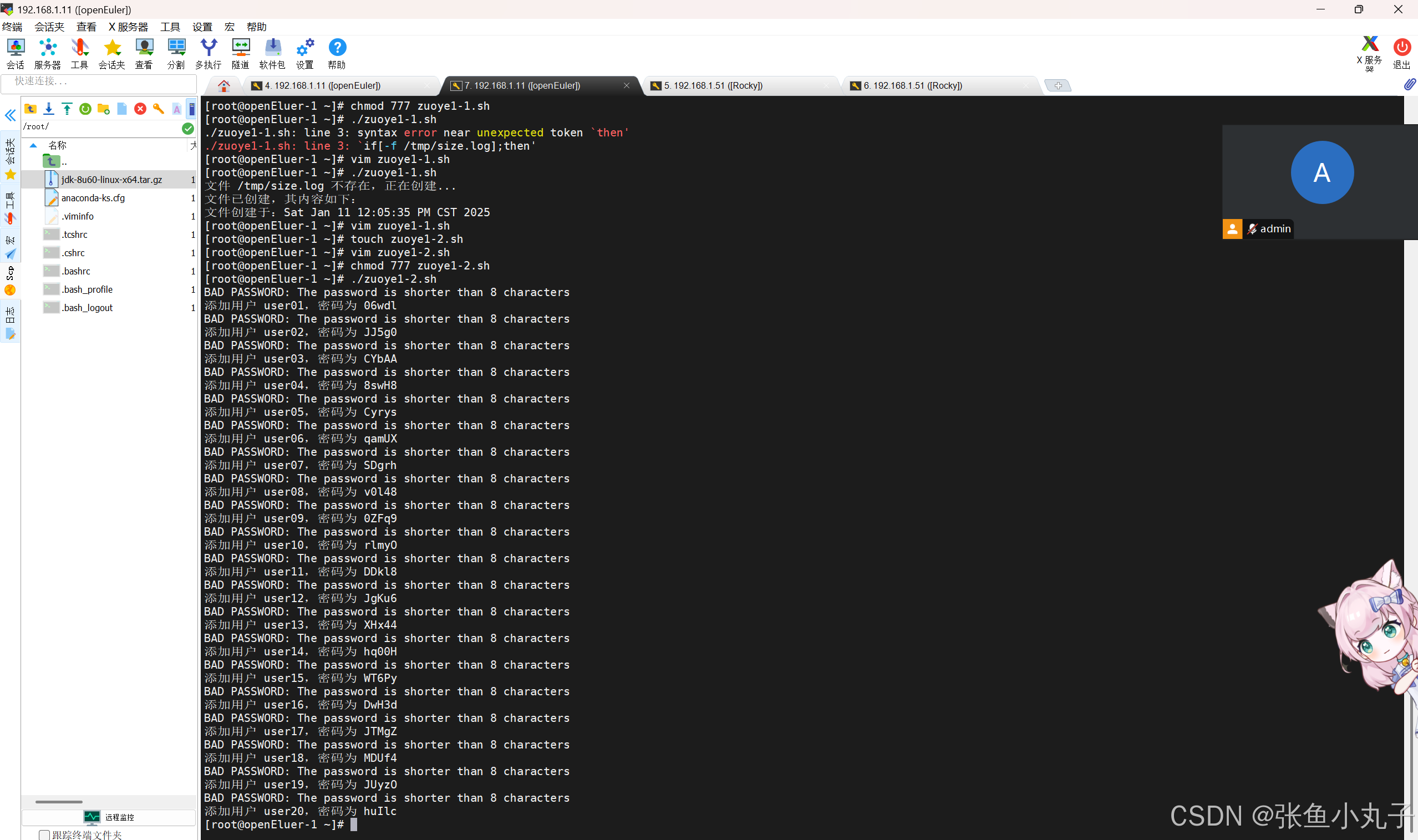Switch to tab 5. 192.168.1.51 ([Rocky])
The height and width of the screenshot is (840, 1418).
coord(713,85)
